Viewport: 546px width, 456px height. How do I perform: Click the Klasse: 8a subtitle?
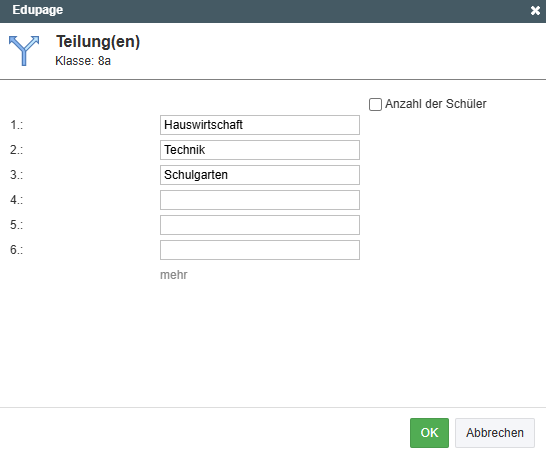pos(83,61)
